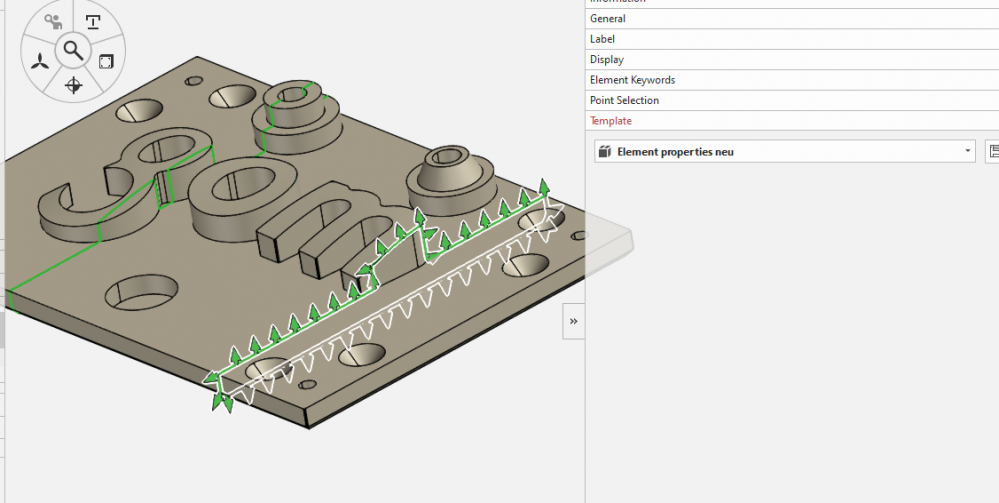Collapse the side panel with double-arrow button
Screen dimensions: 999x503
(x=574, y=321)
